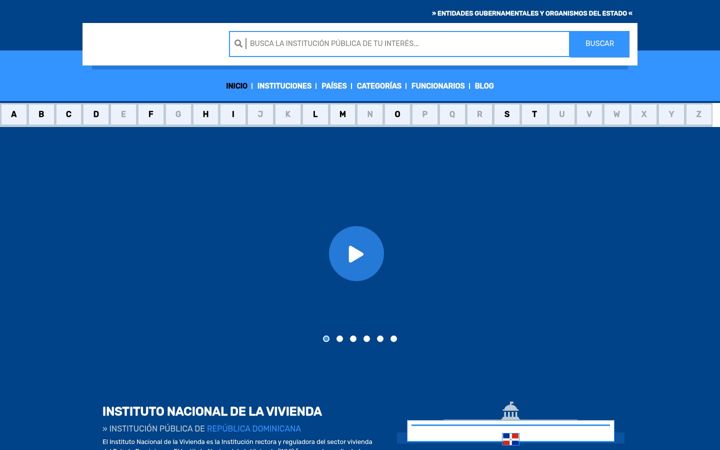Open the BLOG menu item
This screenshot has height=450, width=720.
coord(484,86)
